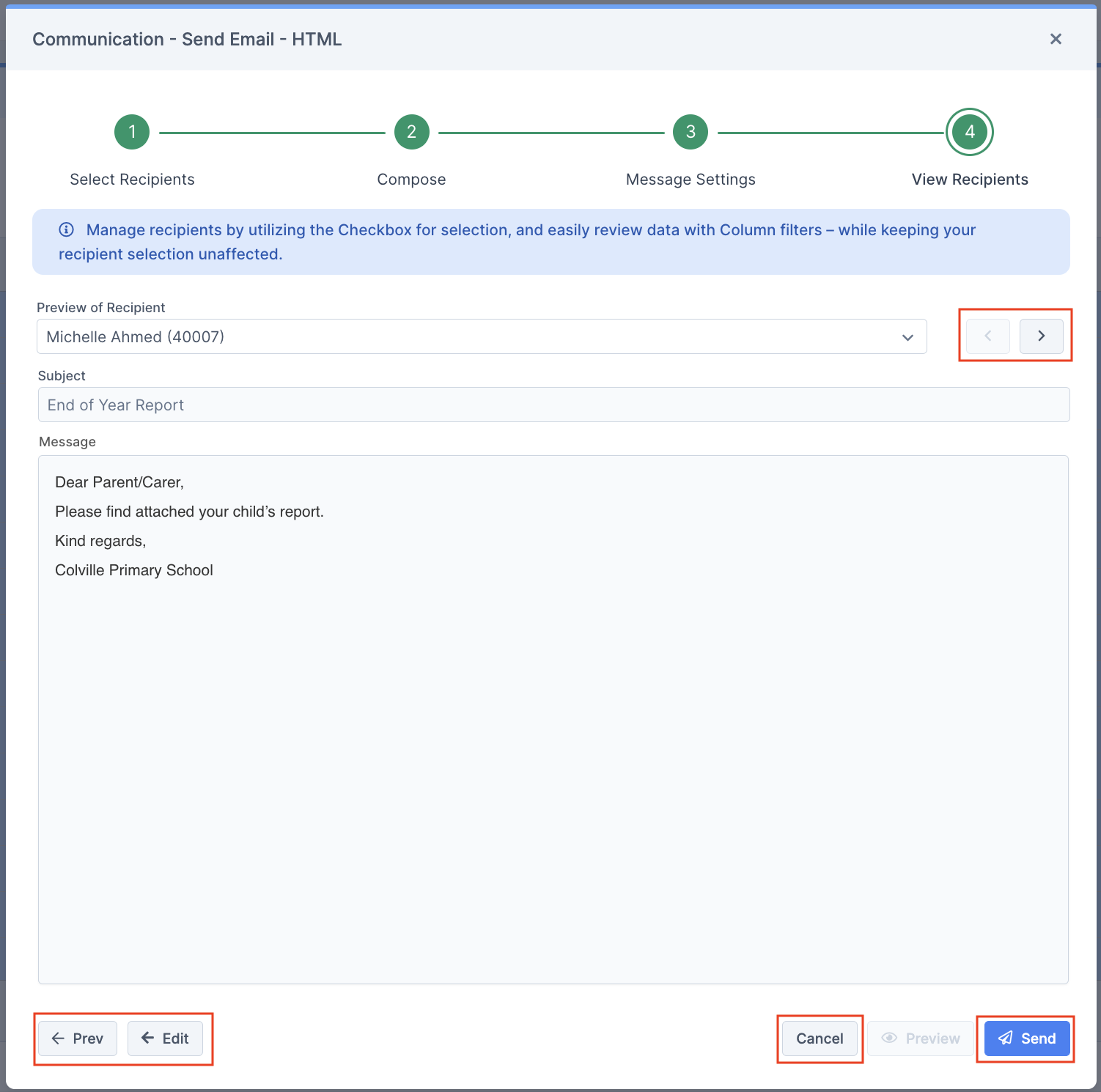
Task: Toggle the View Recipients step indicator
Action: coord(969,132)
